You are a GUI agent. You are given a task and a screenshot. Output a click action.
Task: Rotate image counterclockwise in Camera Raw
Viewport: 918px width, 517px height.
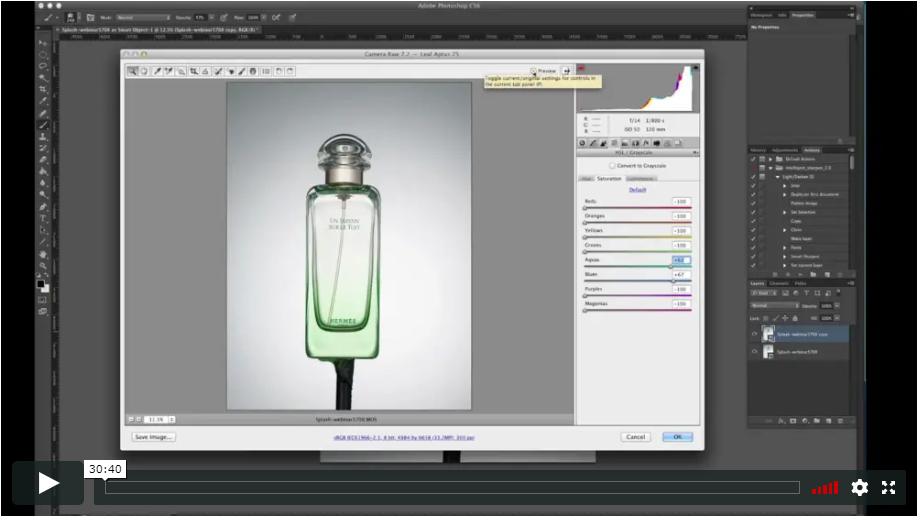click(x=279, y=71)
